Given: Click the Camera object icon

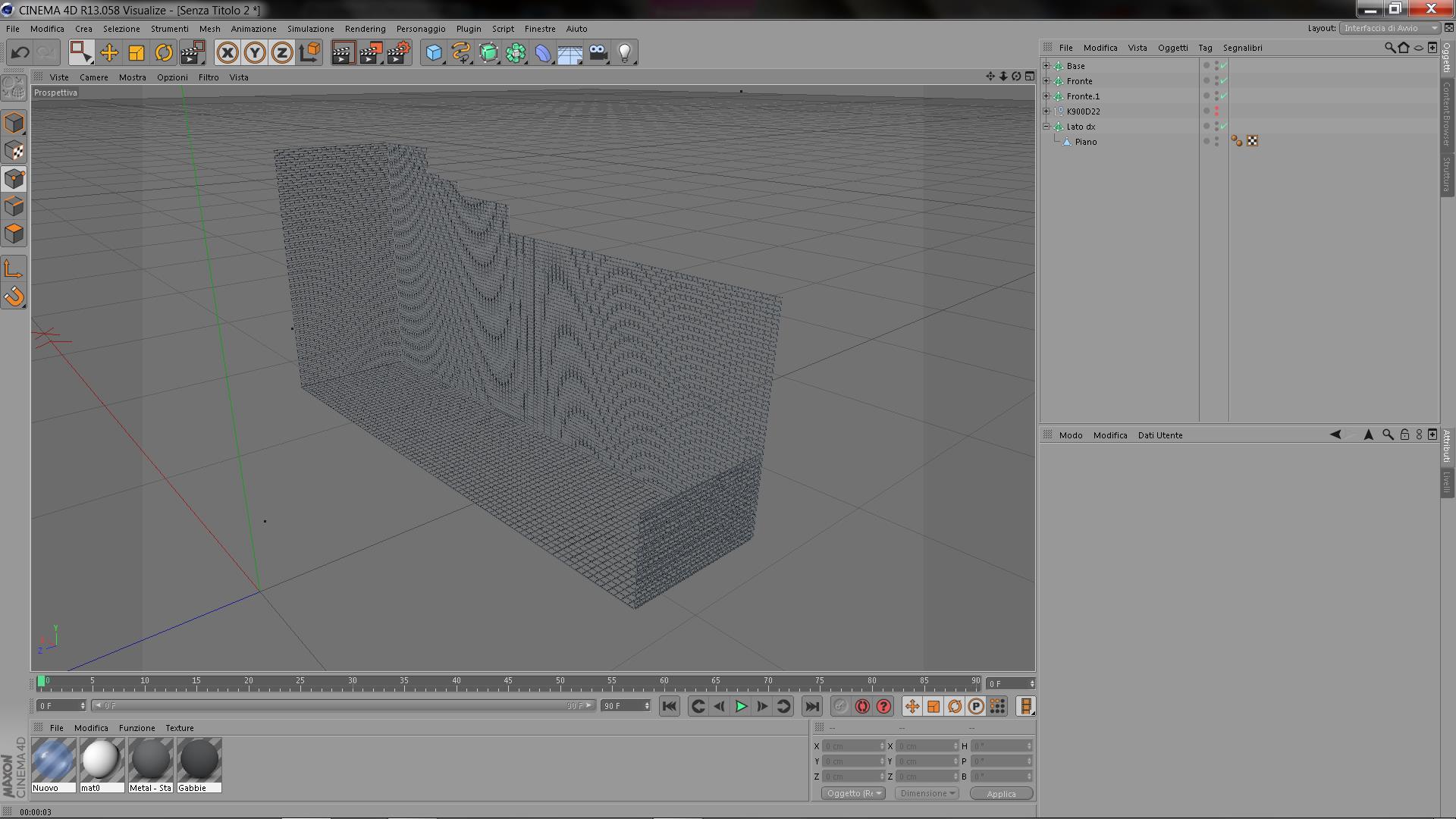Looking at the screenshot, I should point(598,52).
